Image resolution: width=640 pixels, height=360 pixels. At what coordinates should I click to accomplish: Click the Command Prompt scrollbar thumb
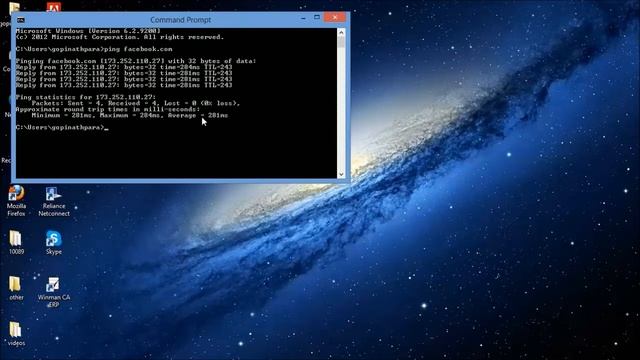pos(341,42)
